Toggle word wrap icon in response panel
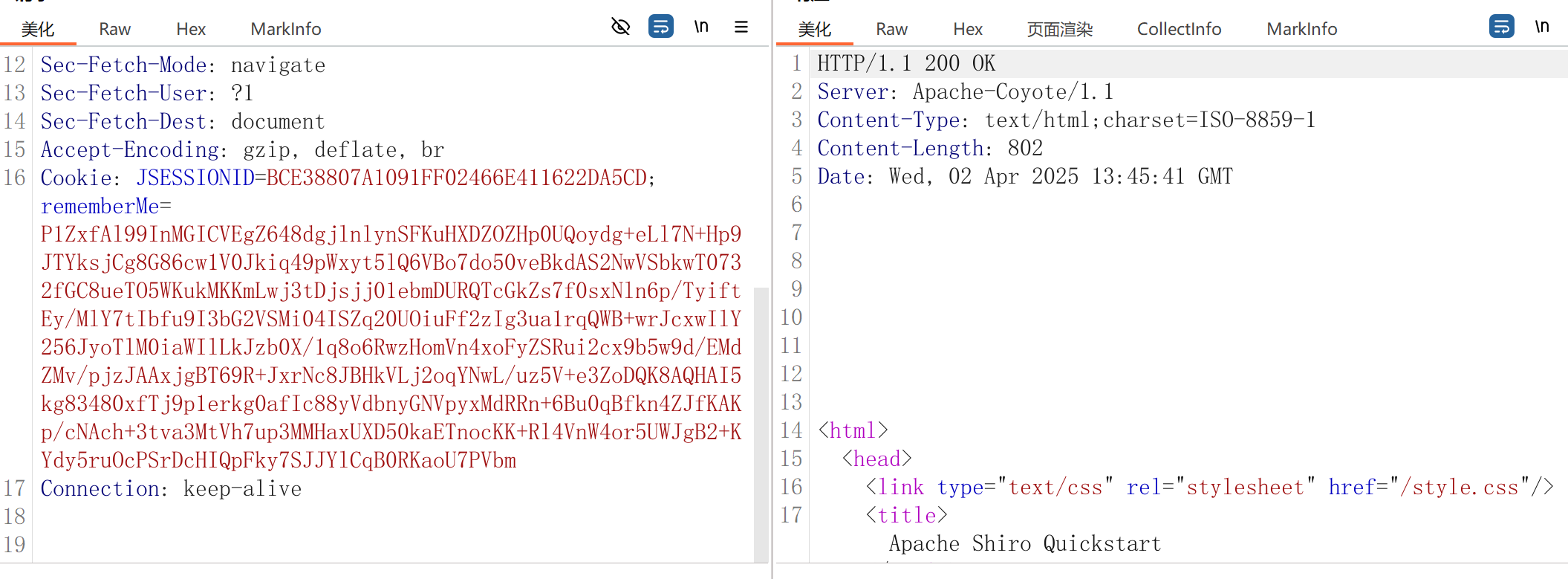 (1501, 28)
